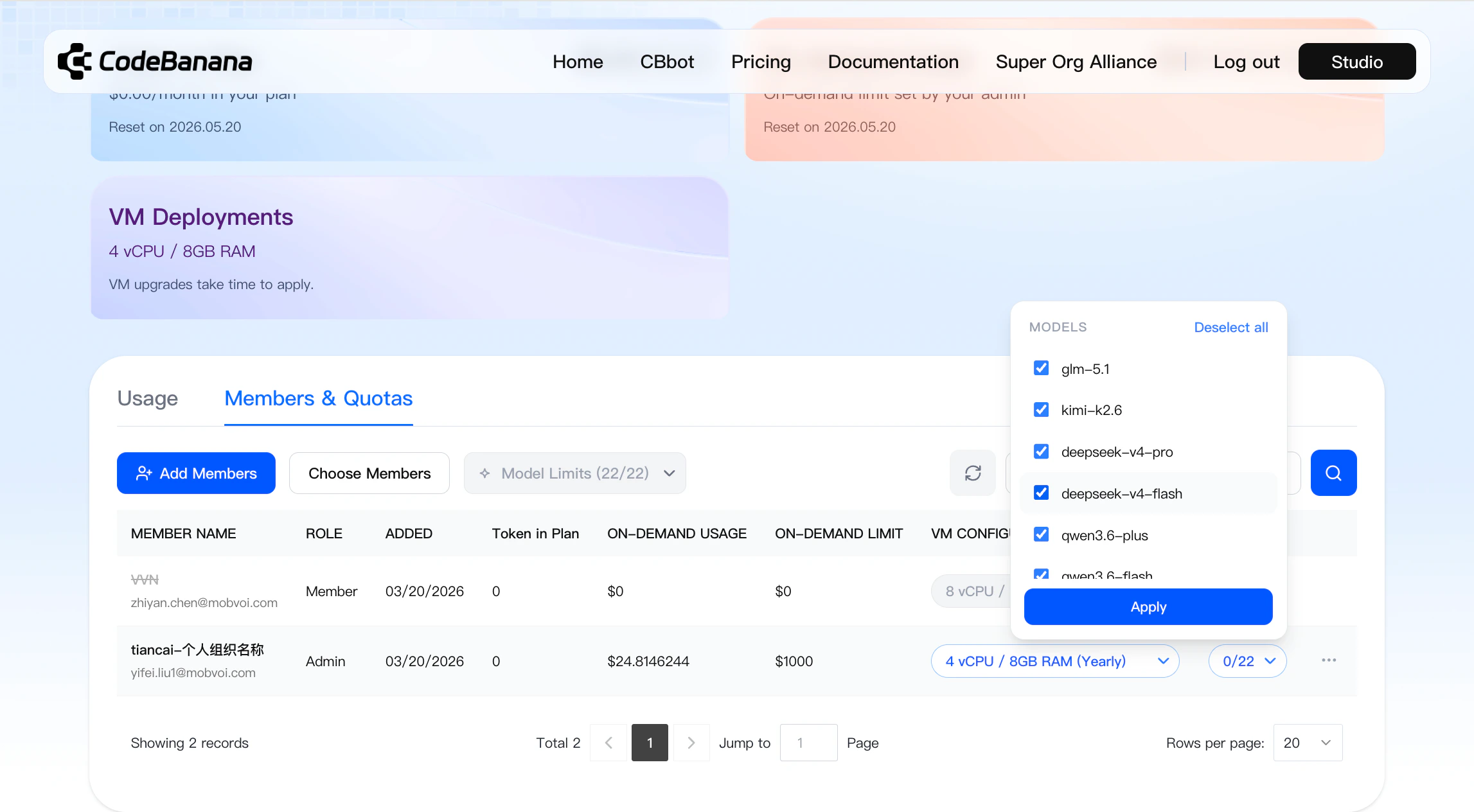Click the Showing 2 records text

(x=190, y=743)
